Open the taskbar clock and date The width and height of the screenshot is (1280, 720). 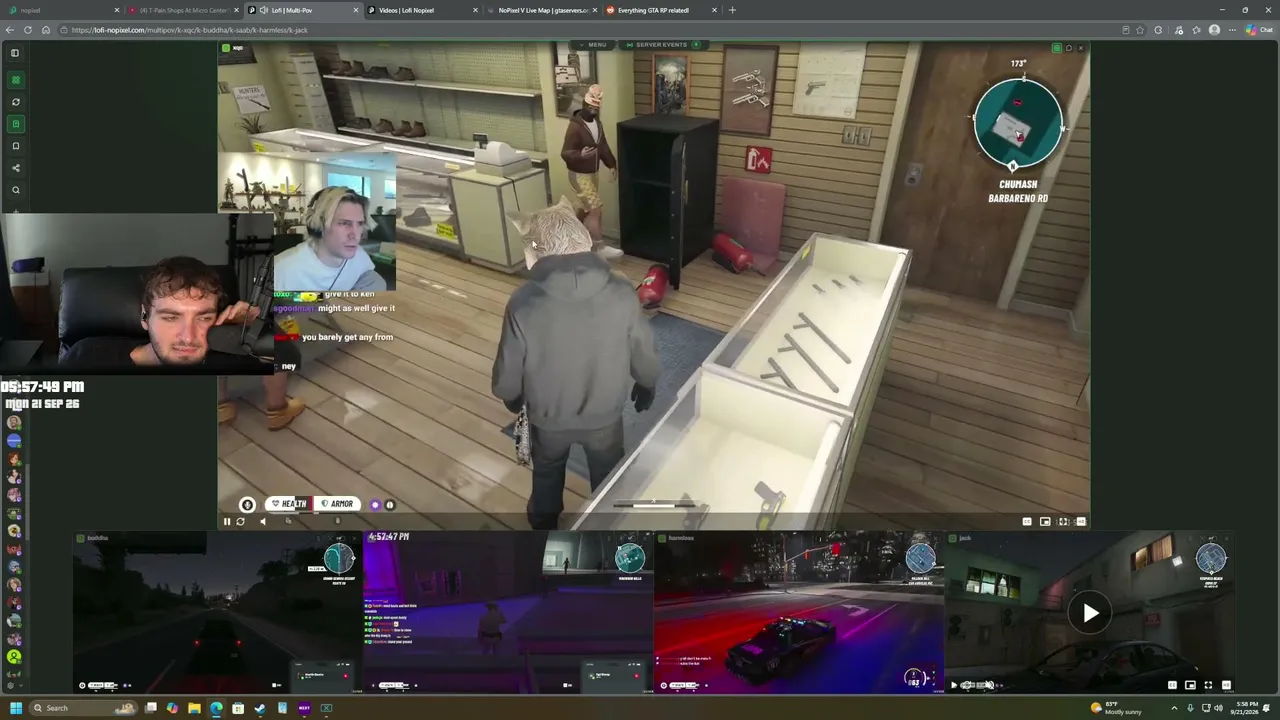tap(1246, 708)
